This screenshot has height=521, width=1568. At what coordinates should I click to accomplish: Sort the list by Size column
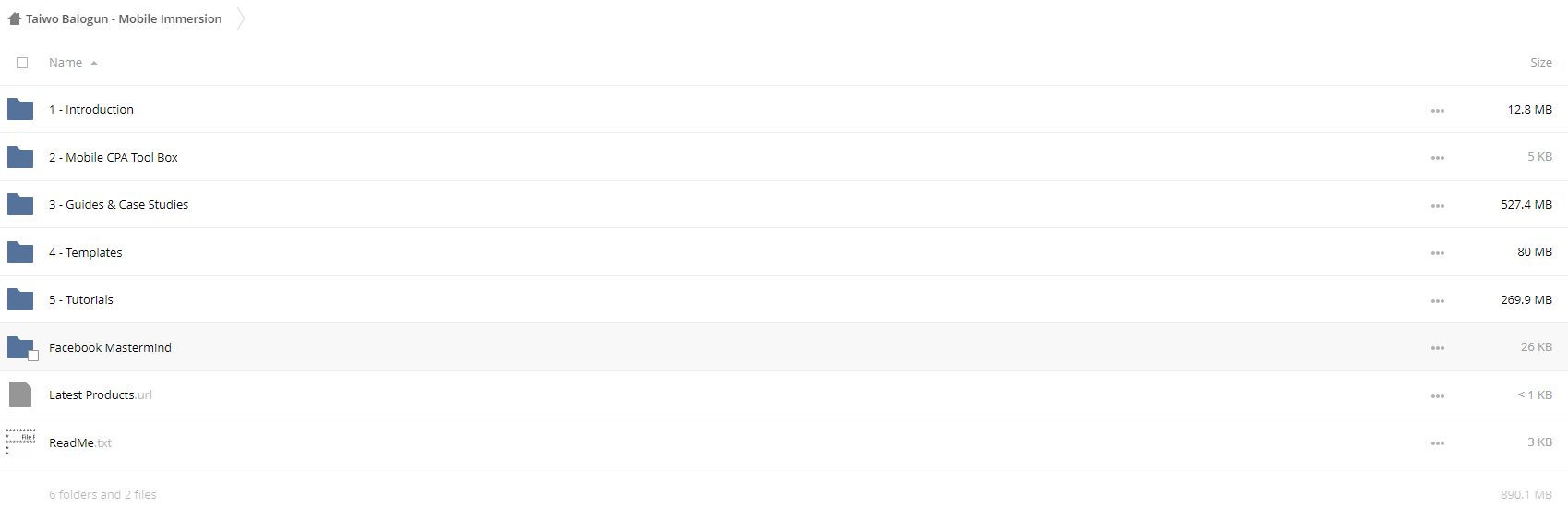(1541, 63)
